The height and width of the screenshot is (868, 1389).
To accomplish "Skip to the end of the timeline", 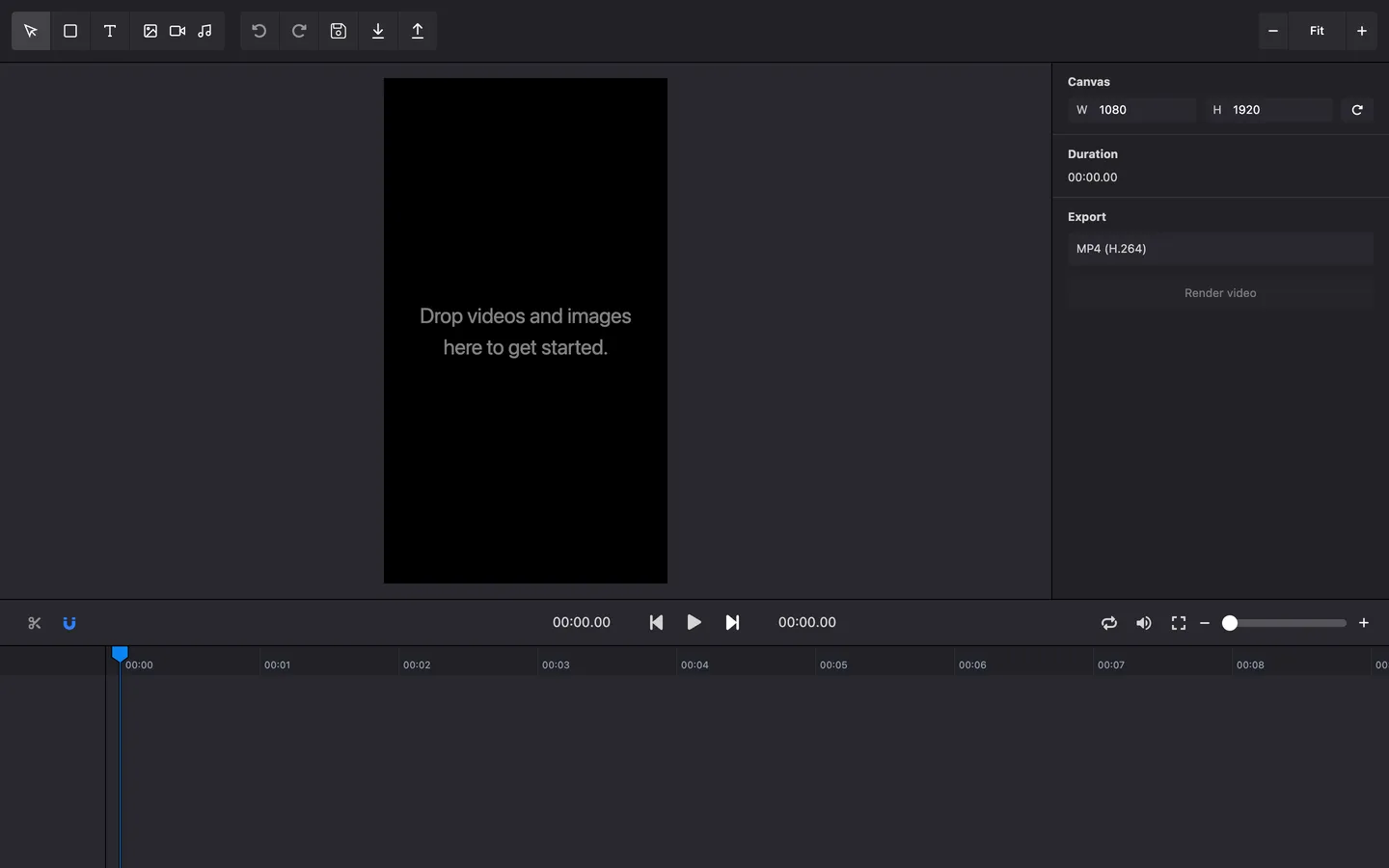I will (732, 623).
